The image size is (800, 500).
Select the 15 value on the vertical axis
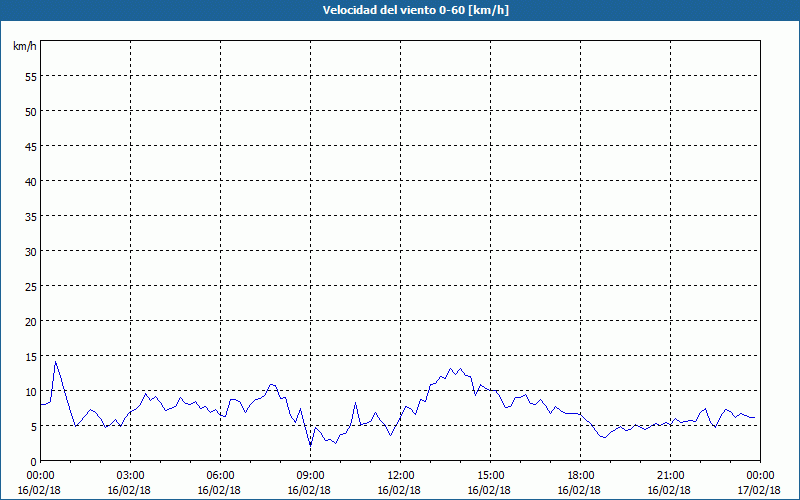(x=31, y=356)
